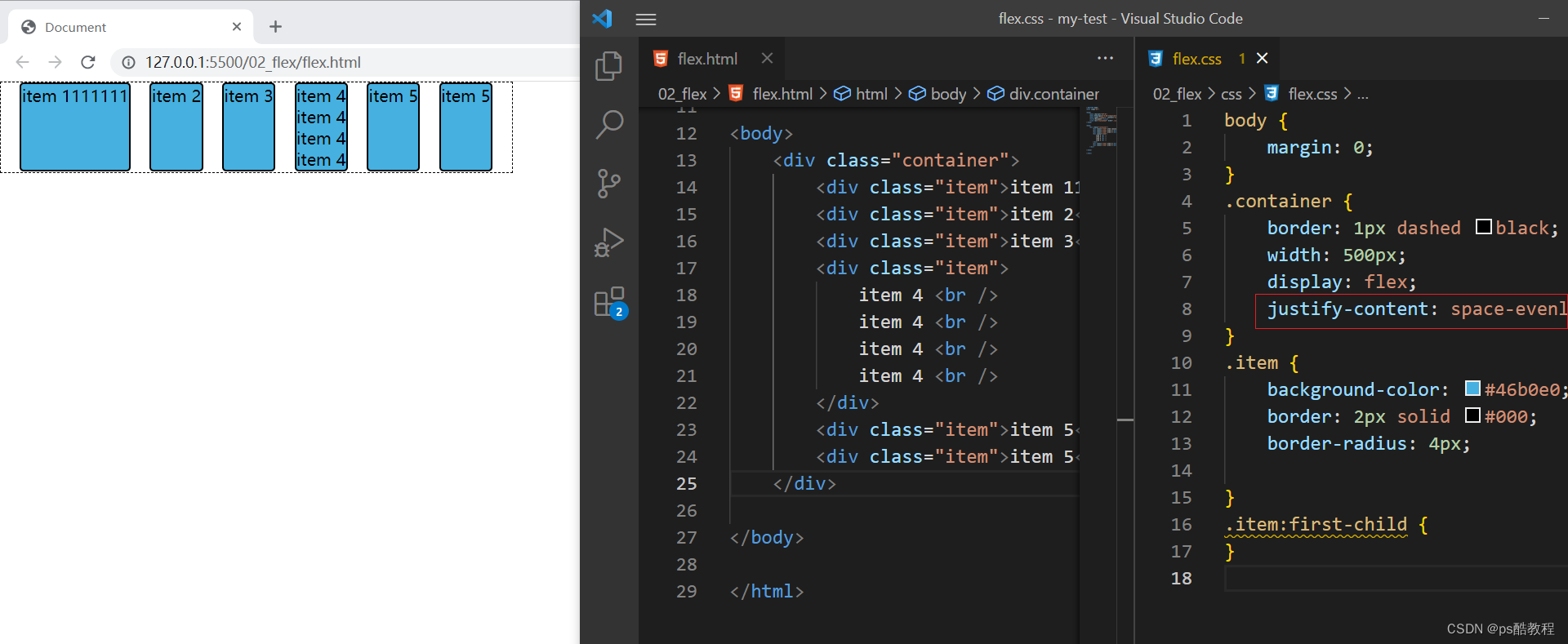Click the 'div class="container"' line

(896, 160)
